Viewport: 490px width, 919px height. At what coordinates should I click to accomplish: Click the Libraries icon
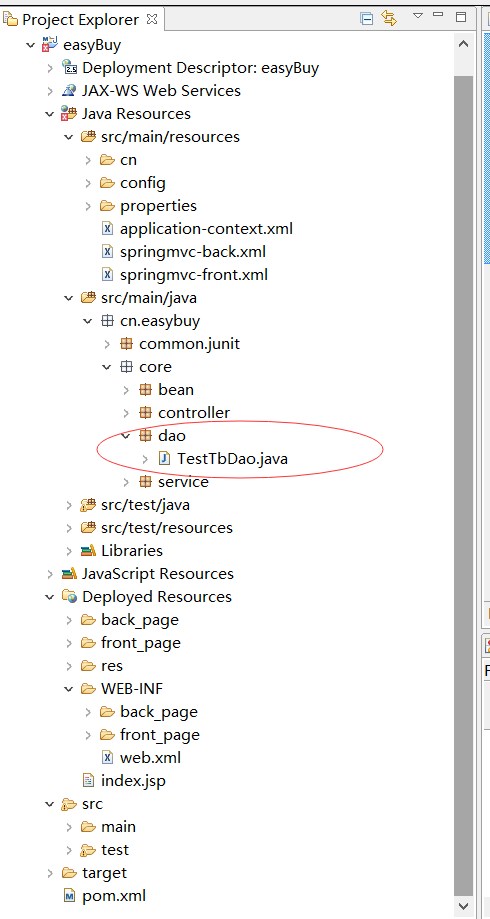(88, 550)
